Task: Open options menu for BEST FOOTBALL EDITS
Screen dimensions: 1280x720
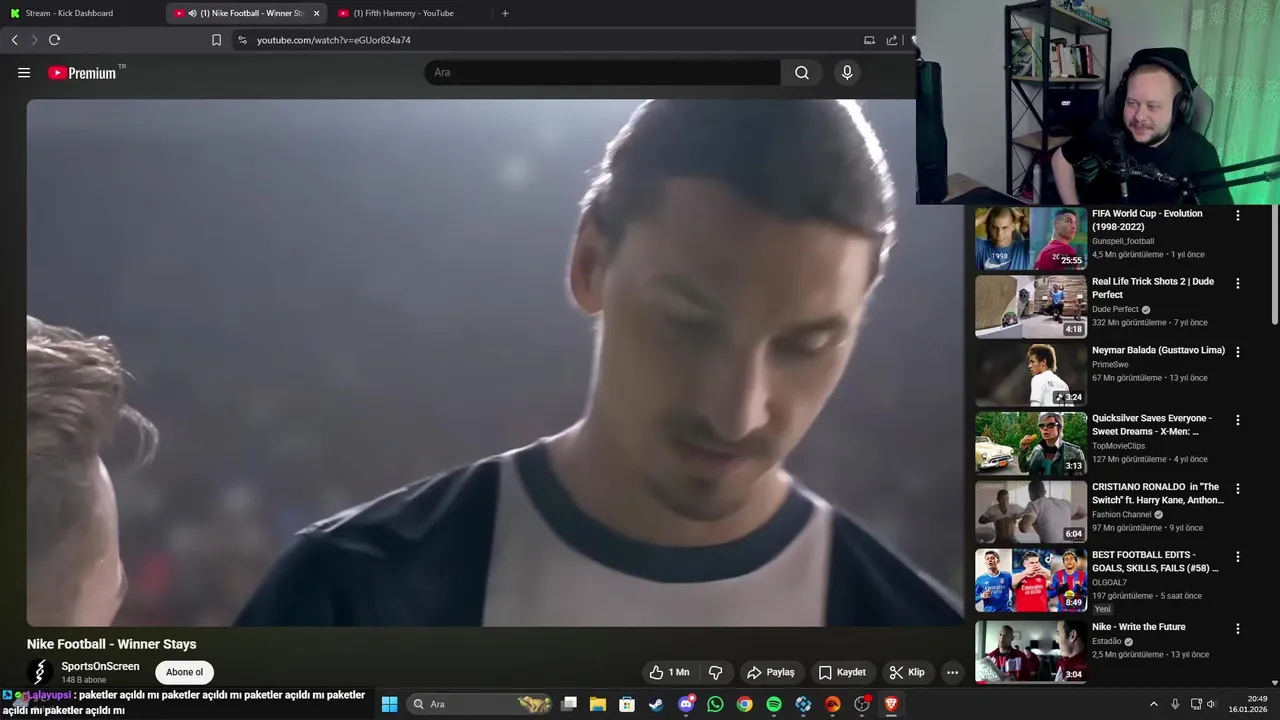Action: [x=1238, y=556]
